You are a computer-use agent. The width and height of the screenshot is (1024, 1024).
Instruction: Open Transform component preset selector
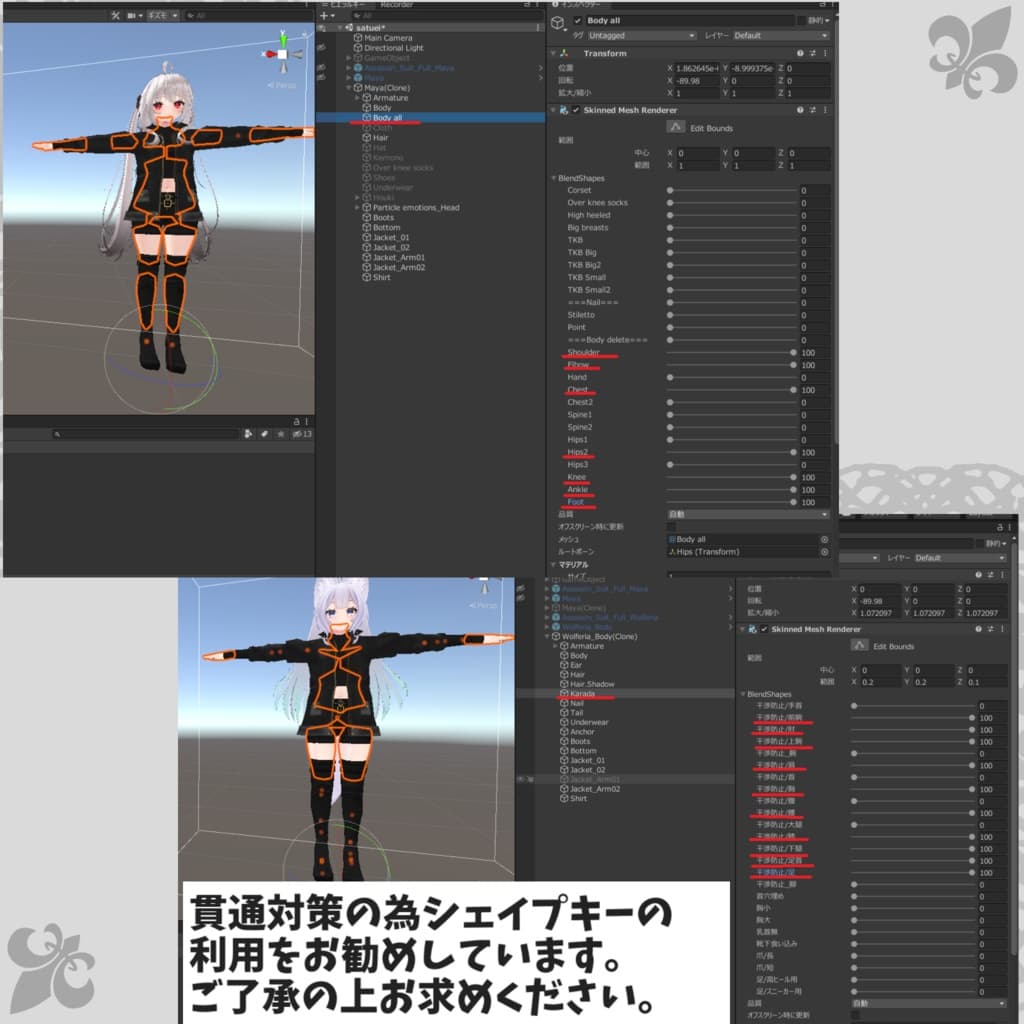pyautogui.click(x=812, y=54)
